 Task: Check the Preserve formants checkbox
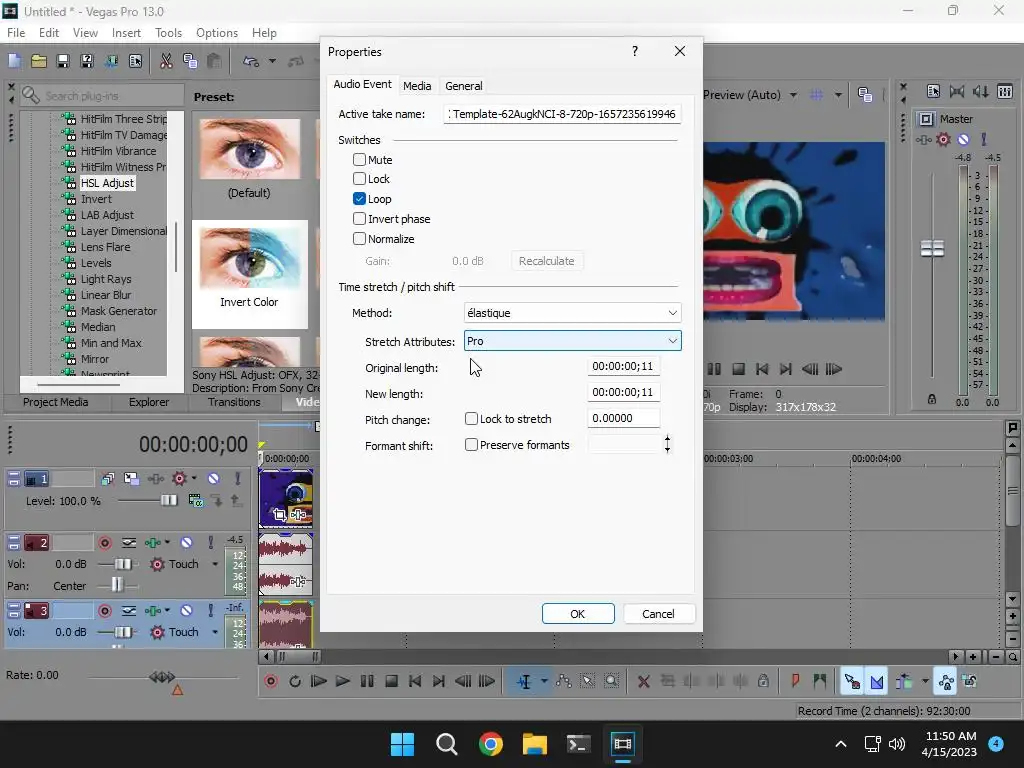(x=471, y=445)
